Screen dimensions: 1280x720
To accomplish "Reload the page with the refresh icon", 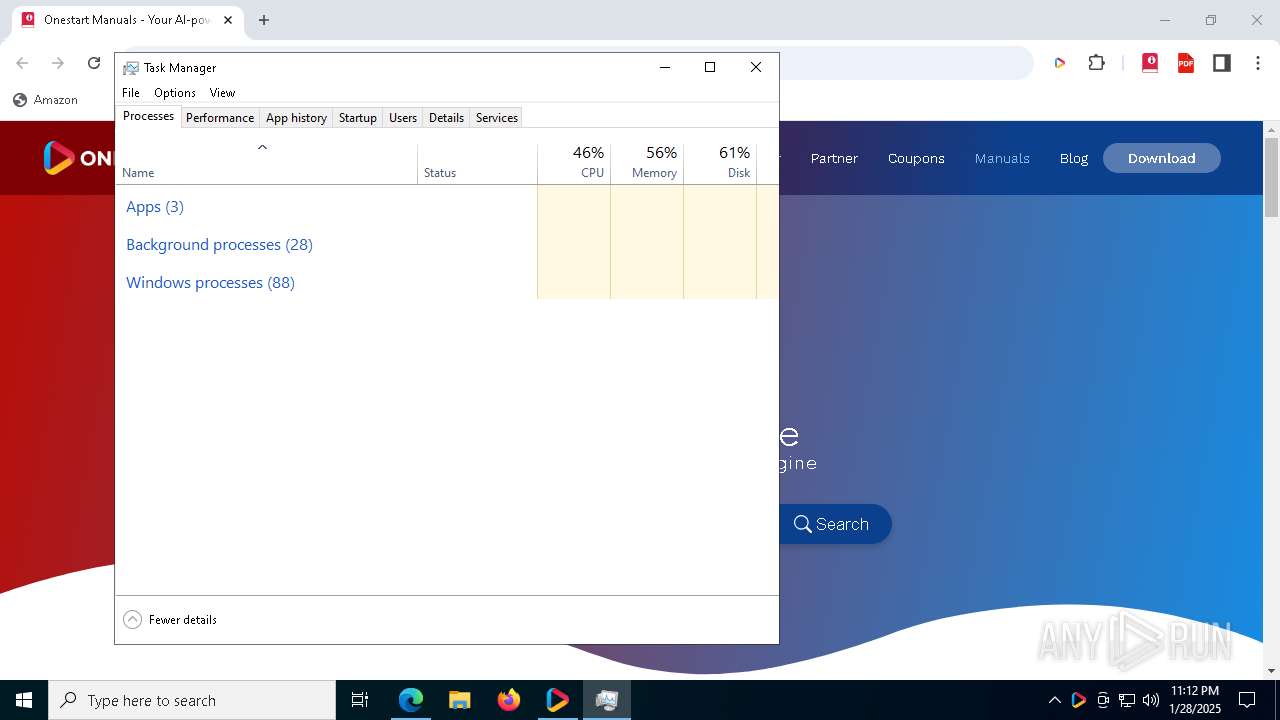I will pos(94,63).
